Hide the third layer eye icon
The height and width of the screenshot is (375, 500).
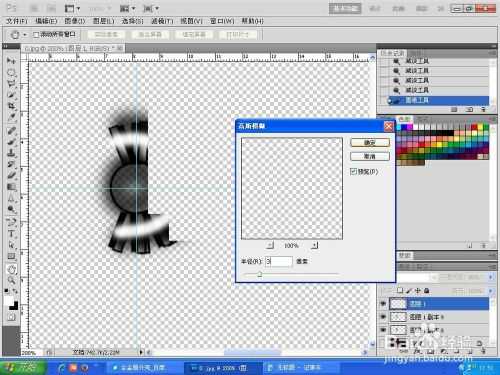coord(383,330)
